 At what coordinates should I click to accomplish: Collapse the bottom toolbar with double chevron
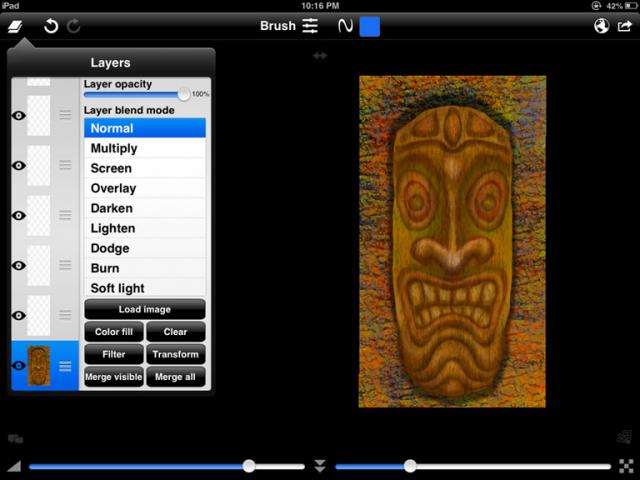[x=320, y=466]
